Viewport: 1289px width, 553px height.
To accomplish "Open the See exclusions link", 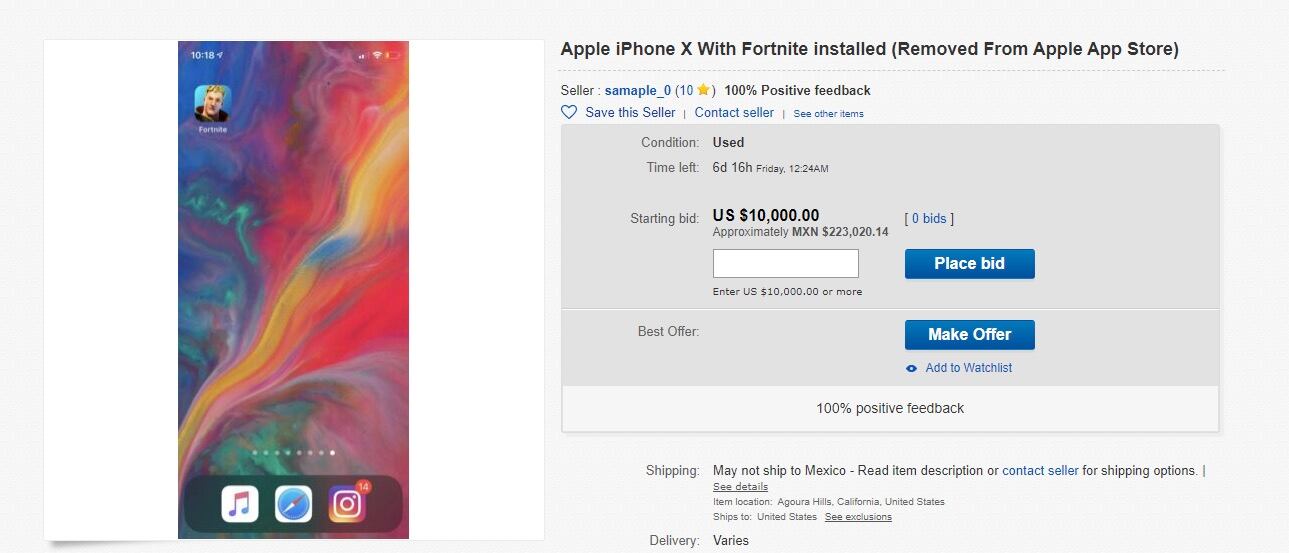I will pos(858,517).
